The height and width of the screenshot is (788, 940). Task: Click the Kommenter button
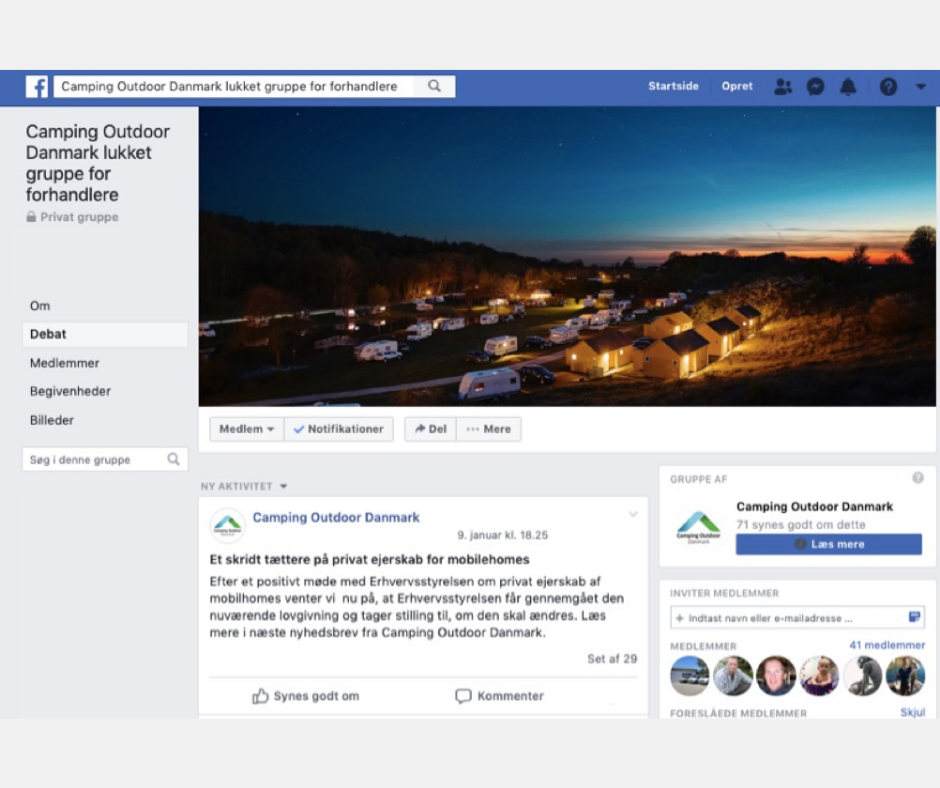pyautogui.click(x=499, y=696)
